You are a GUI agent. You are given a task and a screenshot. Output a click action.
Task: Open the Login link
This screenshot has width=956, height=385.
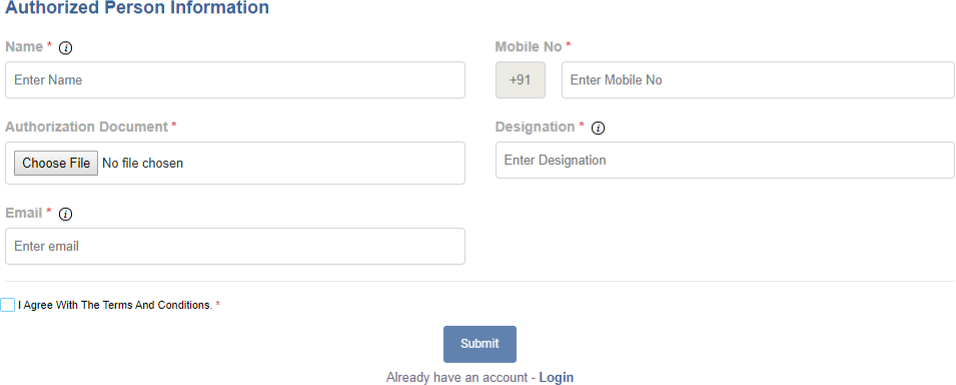(556, 378)
